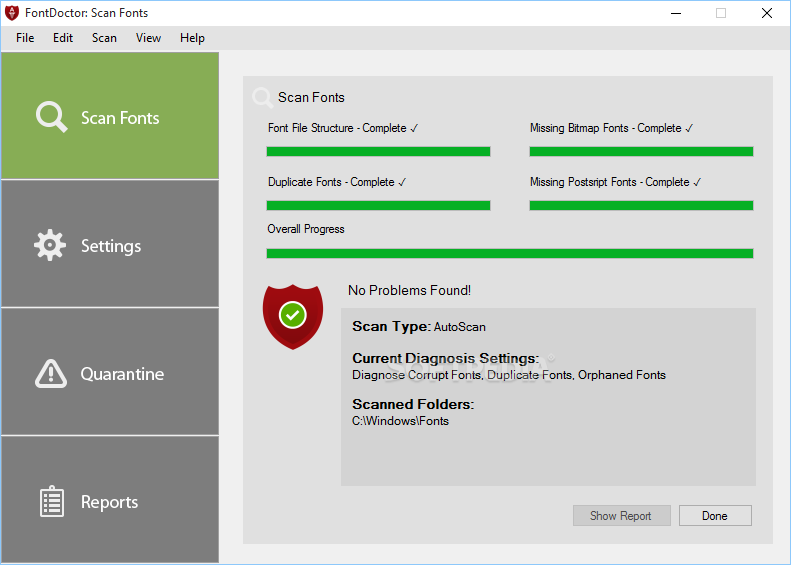Click 'Duplicate Fonts - Complete' label

pos(337,182)
